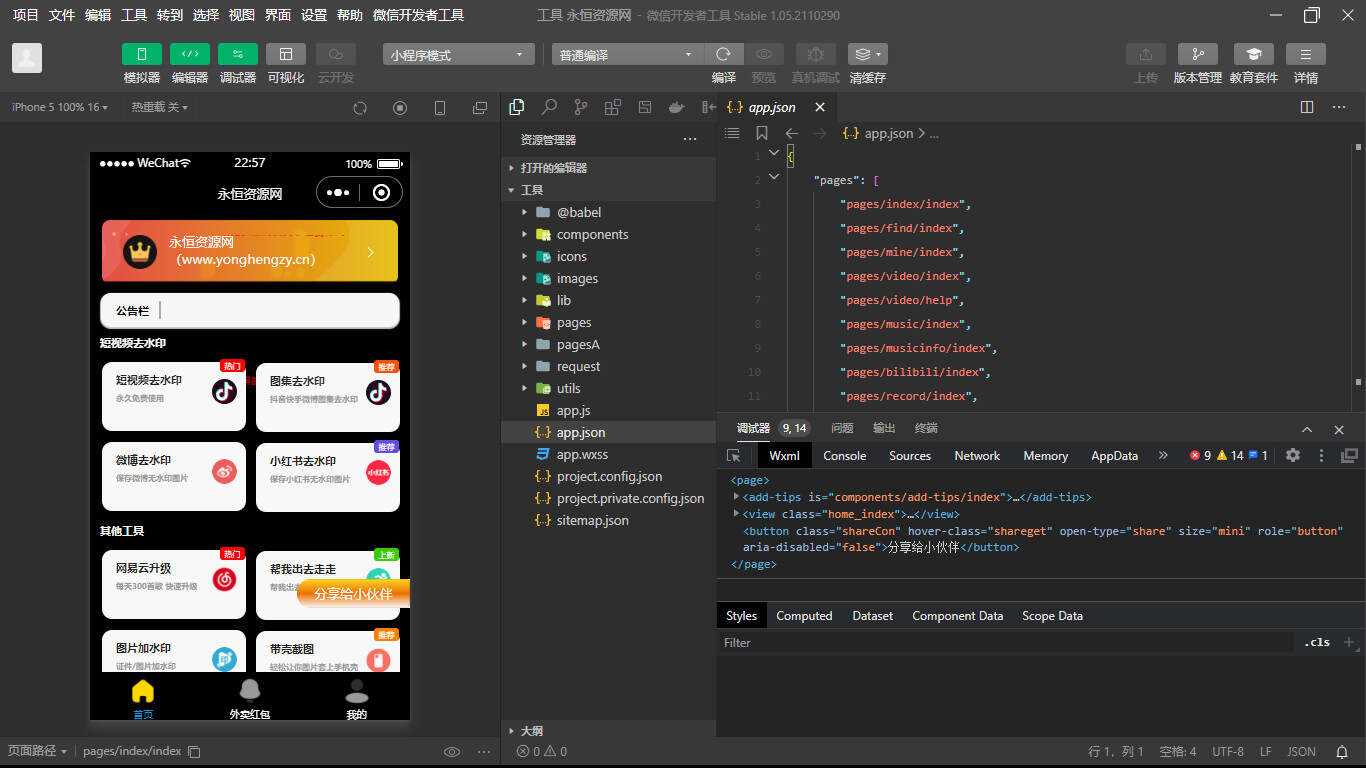Screen dimensions: 1366x768
Task: Open the 普通编译 compile mode dropdown
Action: (627, 55)
